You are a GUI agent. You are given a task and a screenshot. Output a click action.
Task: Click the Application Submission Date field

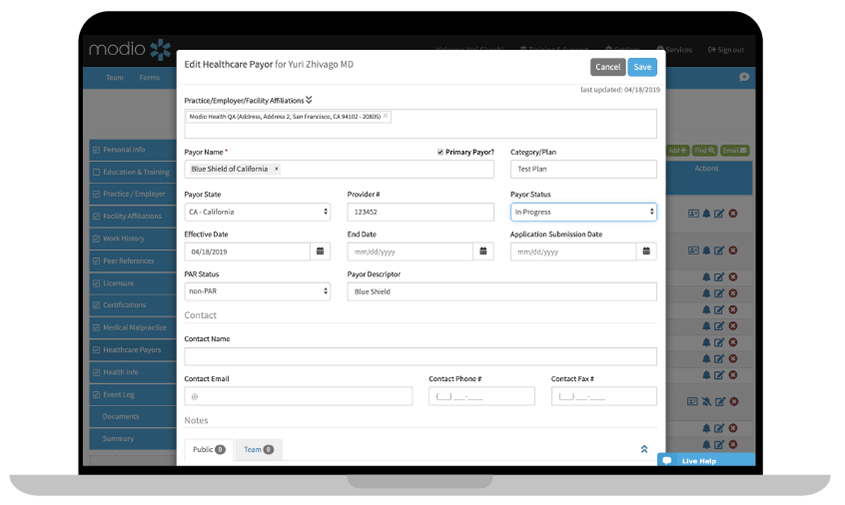(573, 252)
